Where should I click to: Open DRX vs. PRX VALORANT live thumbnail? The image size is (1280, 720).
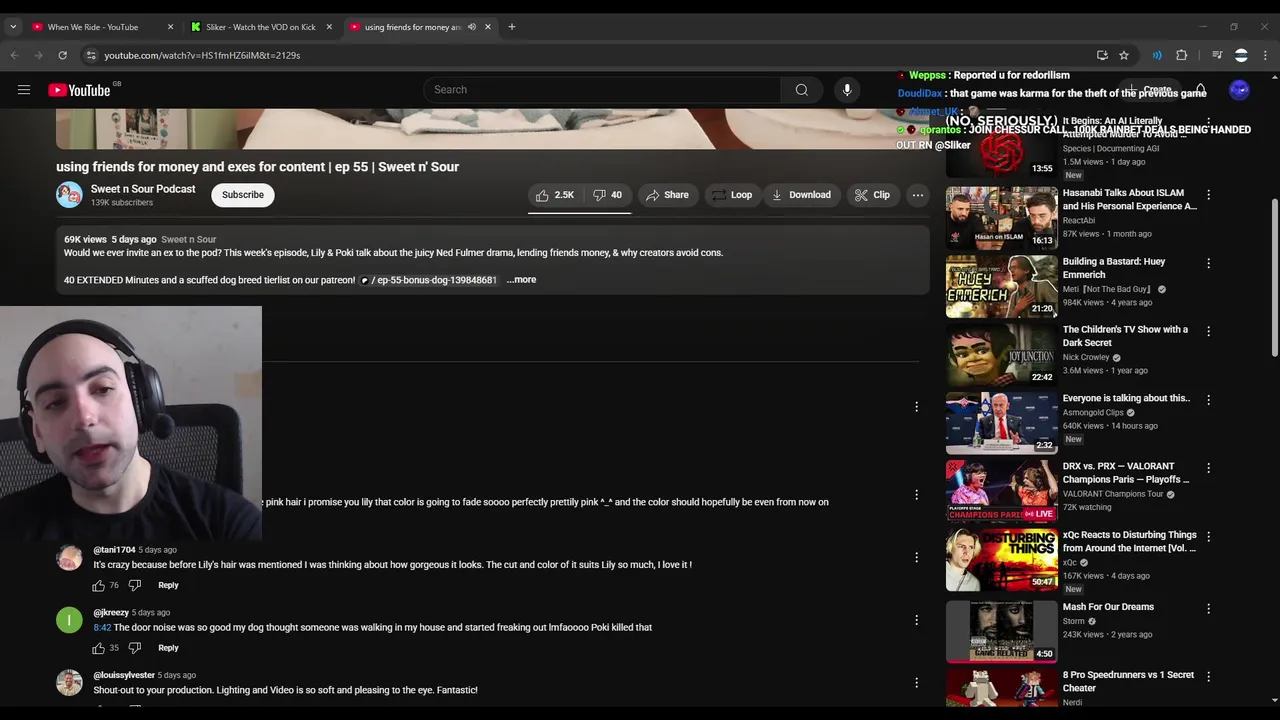tap(1001, 491)
